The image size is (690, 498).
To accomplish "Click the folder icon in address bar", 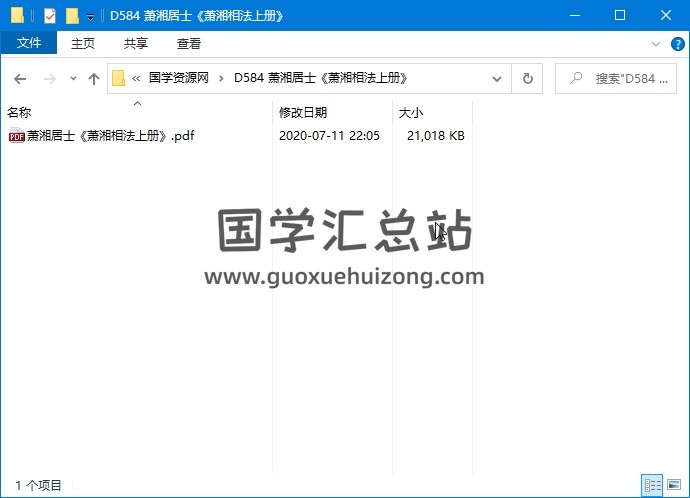I will click(118, 78).
